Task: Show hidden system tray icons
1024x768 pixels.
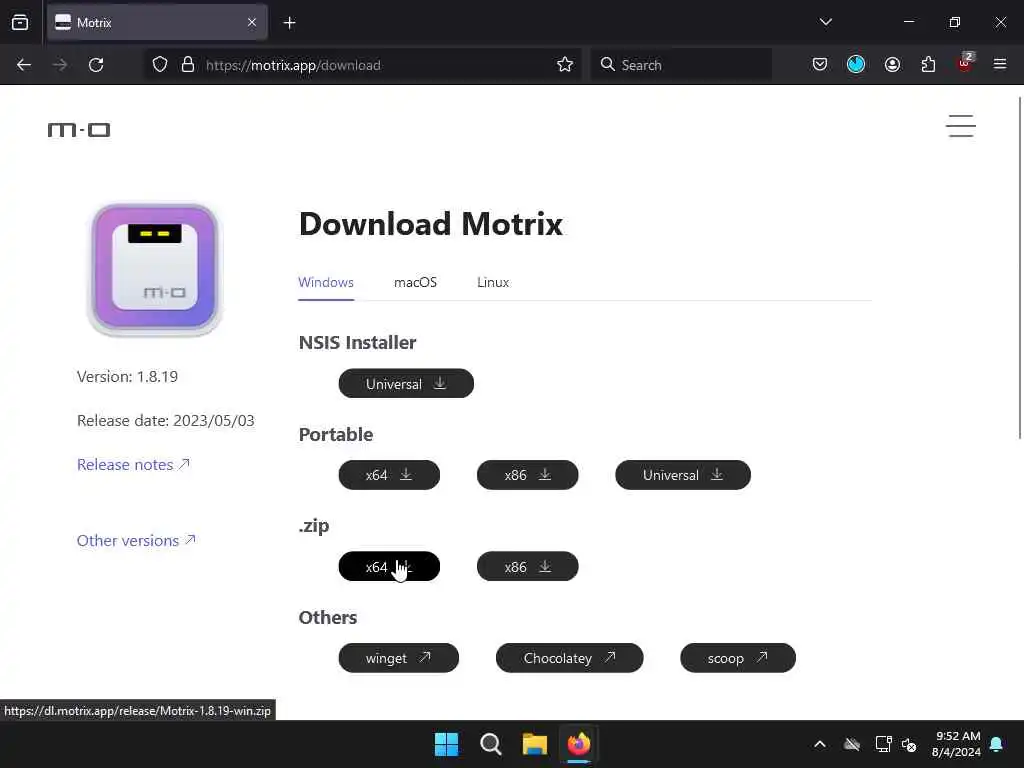Action: click(x=820, y=744)
